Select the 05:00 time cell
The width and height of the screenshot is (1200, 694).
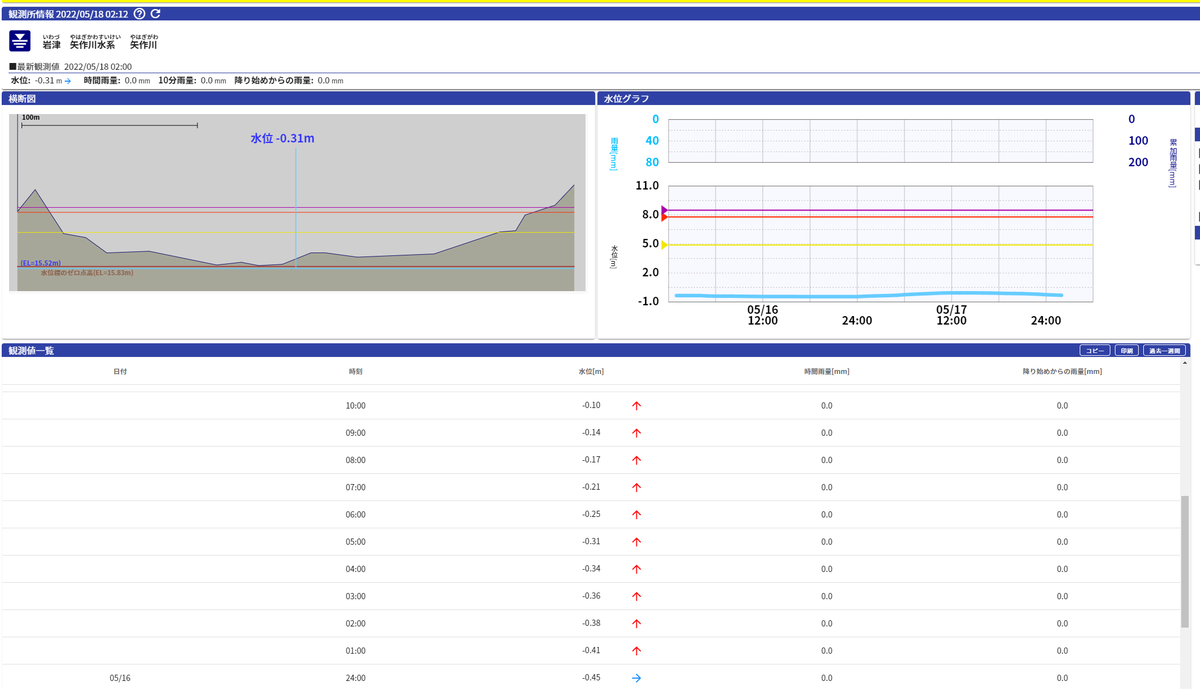click(356, 542)
